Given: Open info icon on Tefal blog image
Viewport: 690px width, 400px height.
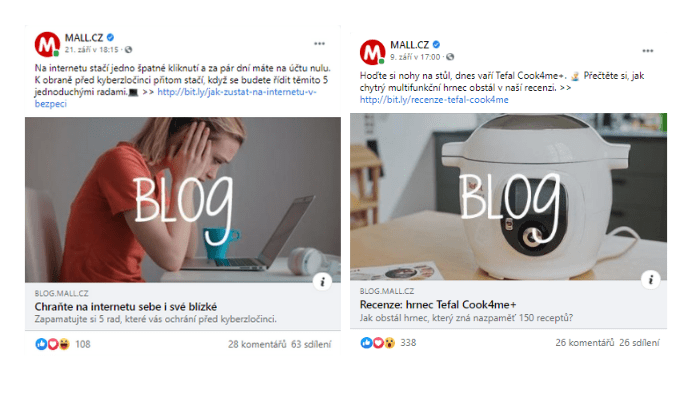Looking at the screenshot, I should click(650, 279).
